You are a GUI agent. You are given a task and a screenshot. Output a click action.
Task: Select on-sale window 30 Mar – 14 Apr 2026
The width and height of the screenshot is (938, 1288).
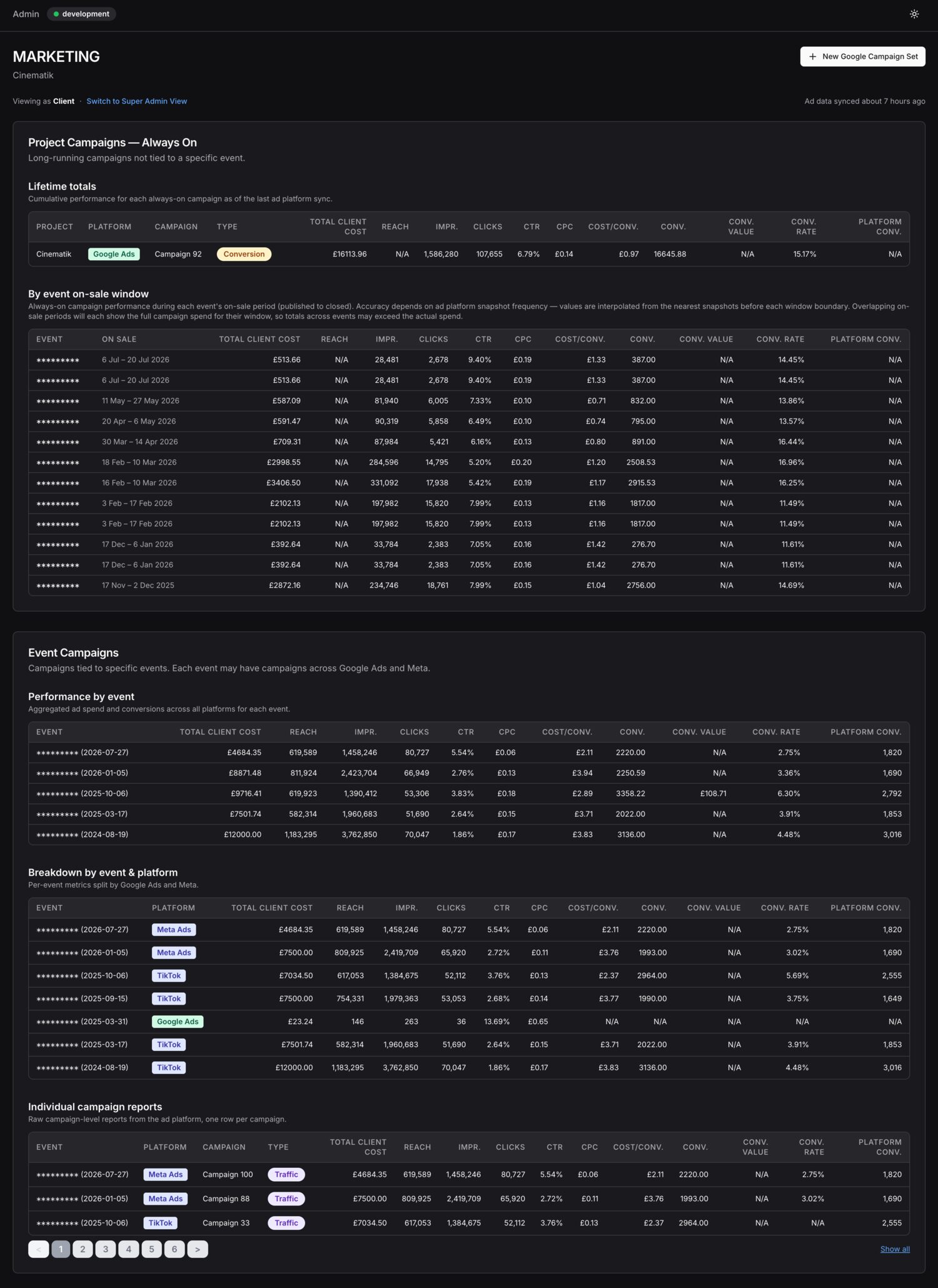140,442
